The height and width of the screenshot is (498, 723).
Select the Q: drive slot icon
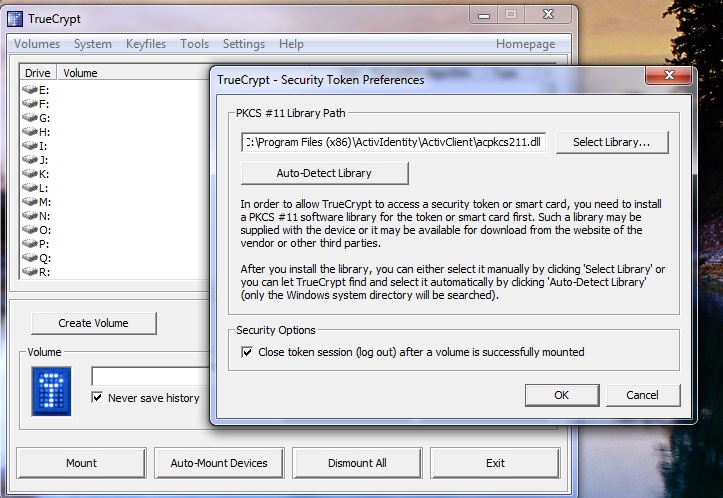[x=30, y=257]
